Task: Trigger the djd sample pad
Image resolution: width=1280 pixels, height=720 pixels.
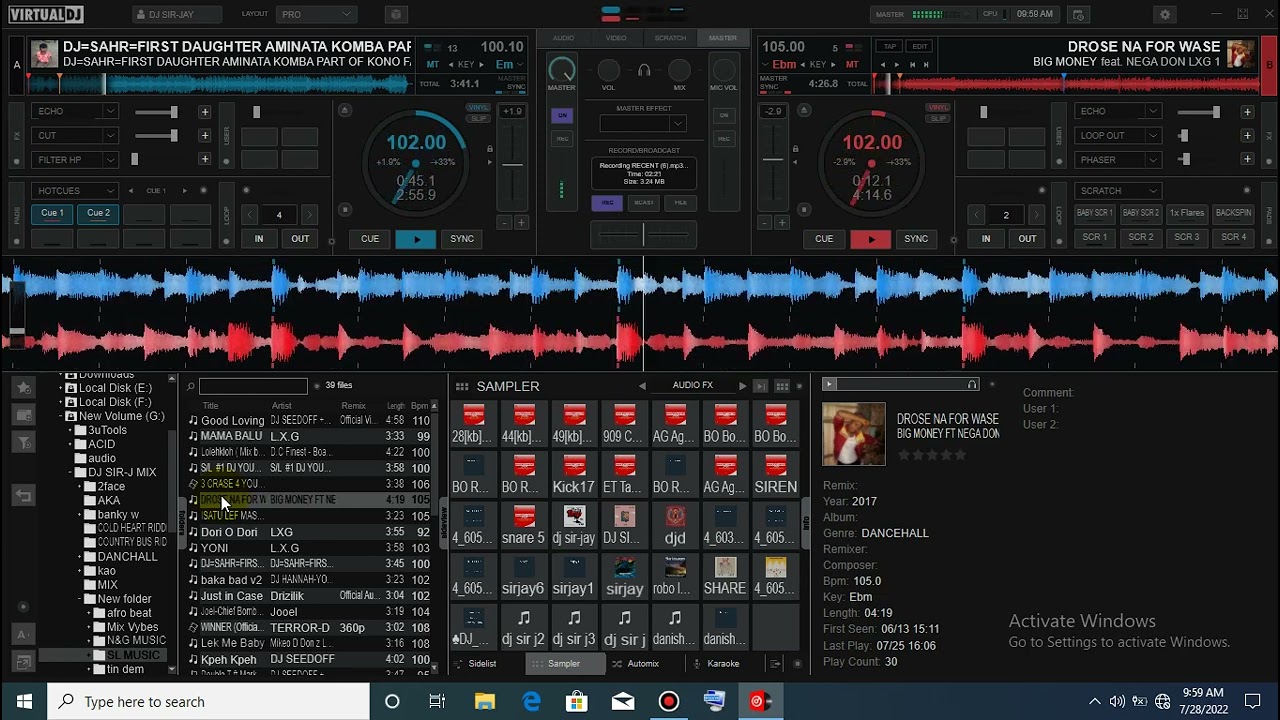Action: coord(675,525)
